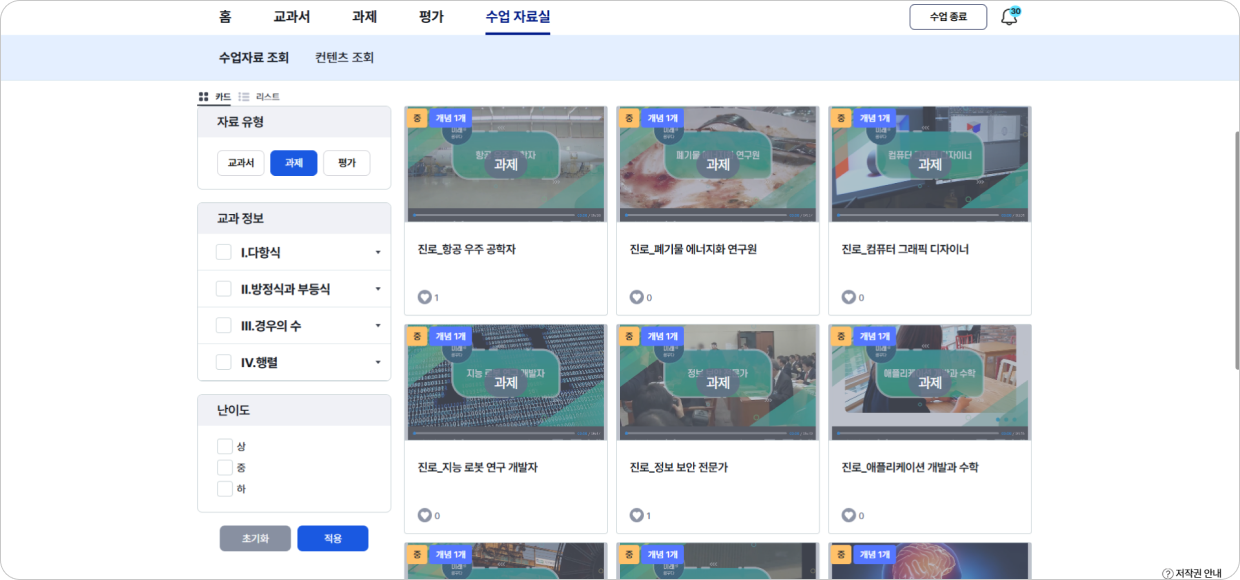1240x580 pixels.
Task: Click the 카드 view label
Action: [x=223, y=97]
